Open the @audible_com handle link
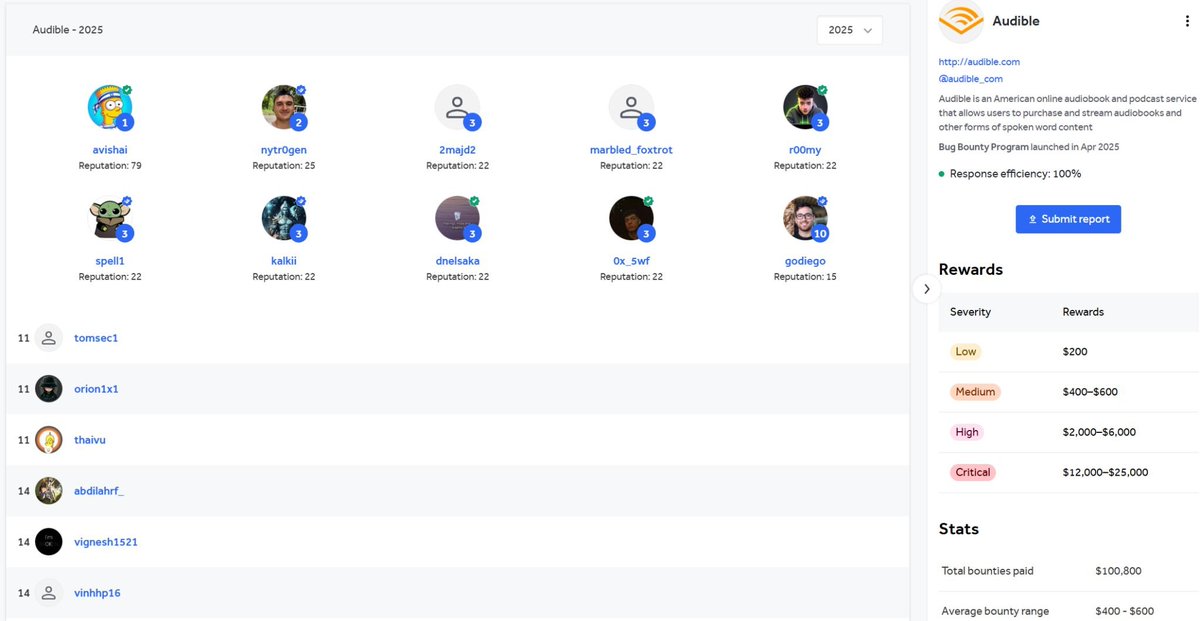Image resolution: width=1200 pixels, height=621 pixels. click(971, 79)
